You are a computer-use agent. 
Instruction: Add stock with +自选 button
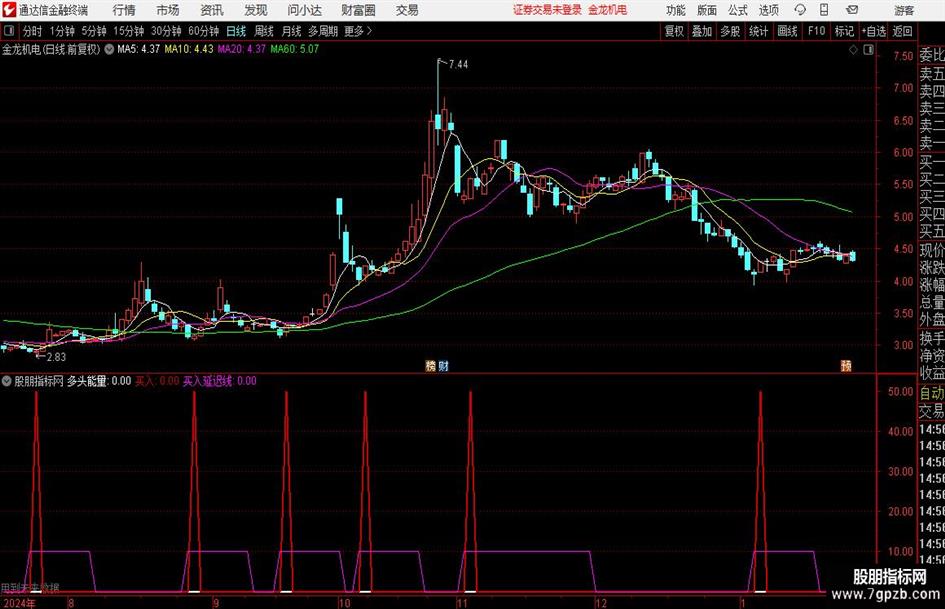(874, 31)
